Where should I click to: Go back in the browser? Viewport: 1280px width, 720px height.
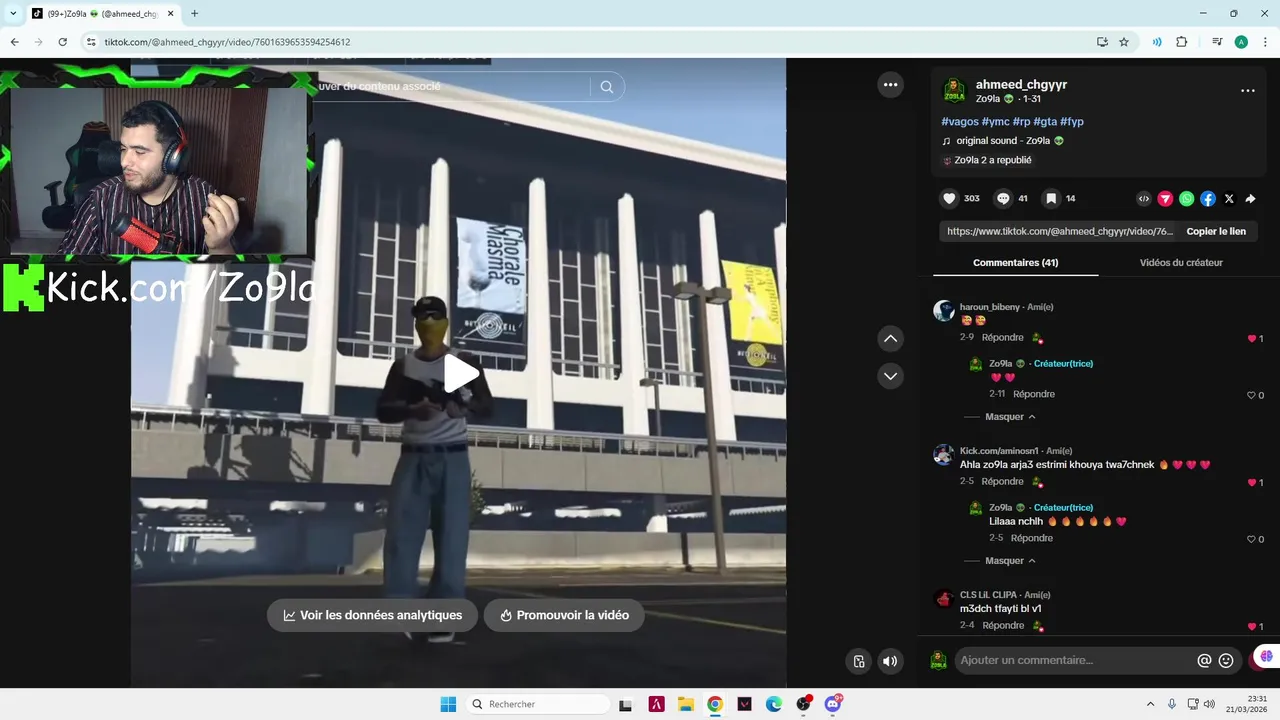point(14,42)
